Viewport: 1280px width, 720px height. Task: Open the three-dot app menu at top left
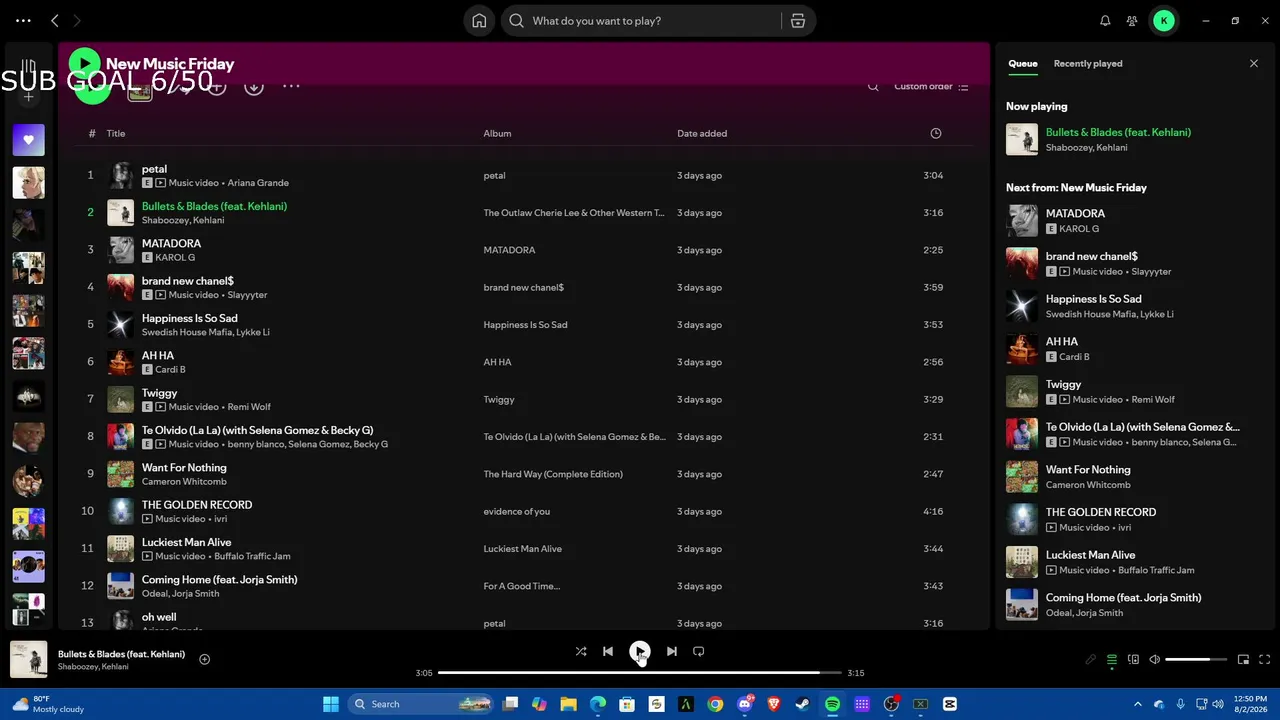tap(23, 21)
